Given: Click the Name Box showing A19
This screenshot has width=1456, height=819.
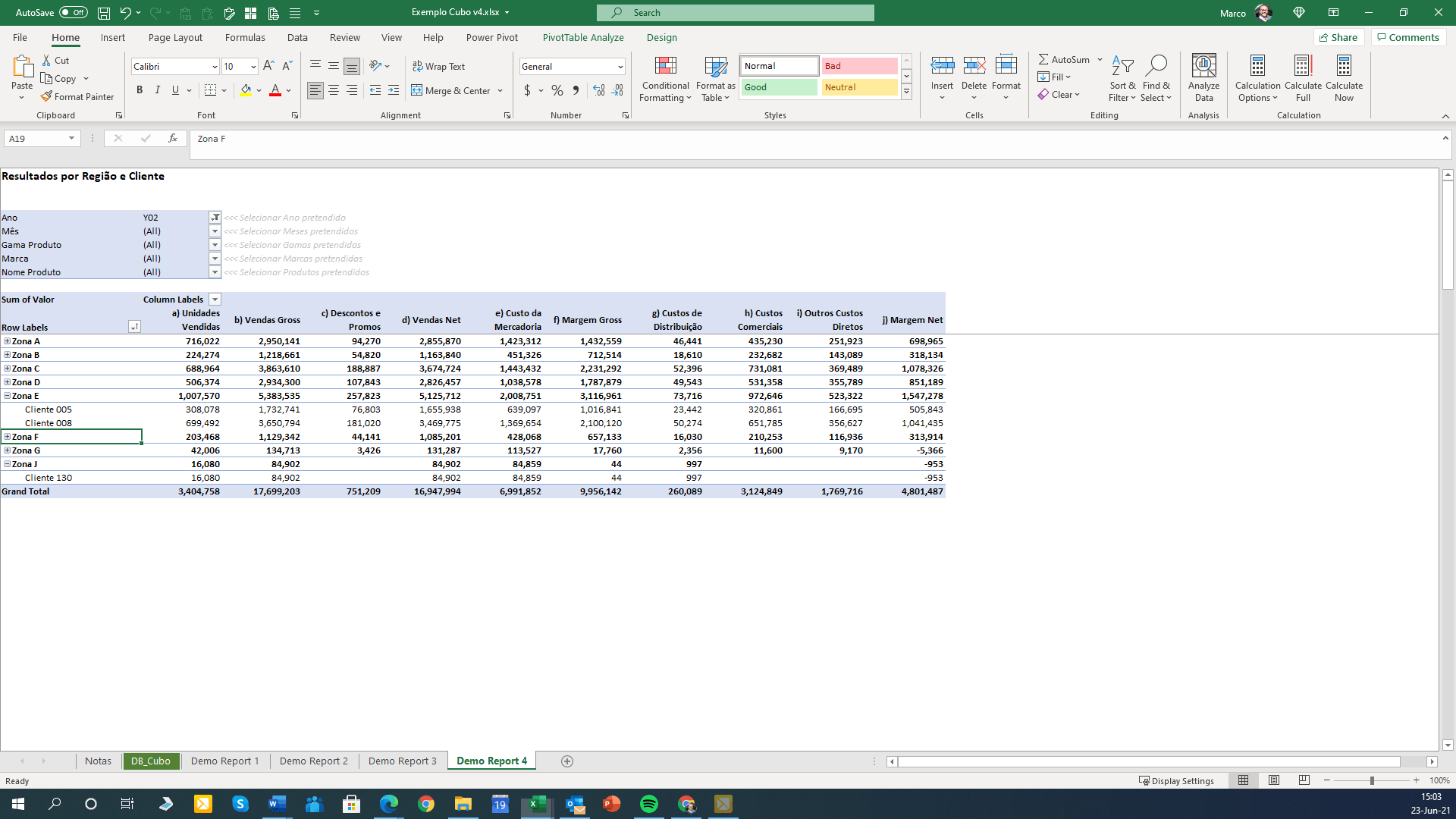Looking at the screenshot, I should [34, 139].
